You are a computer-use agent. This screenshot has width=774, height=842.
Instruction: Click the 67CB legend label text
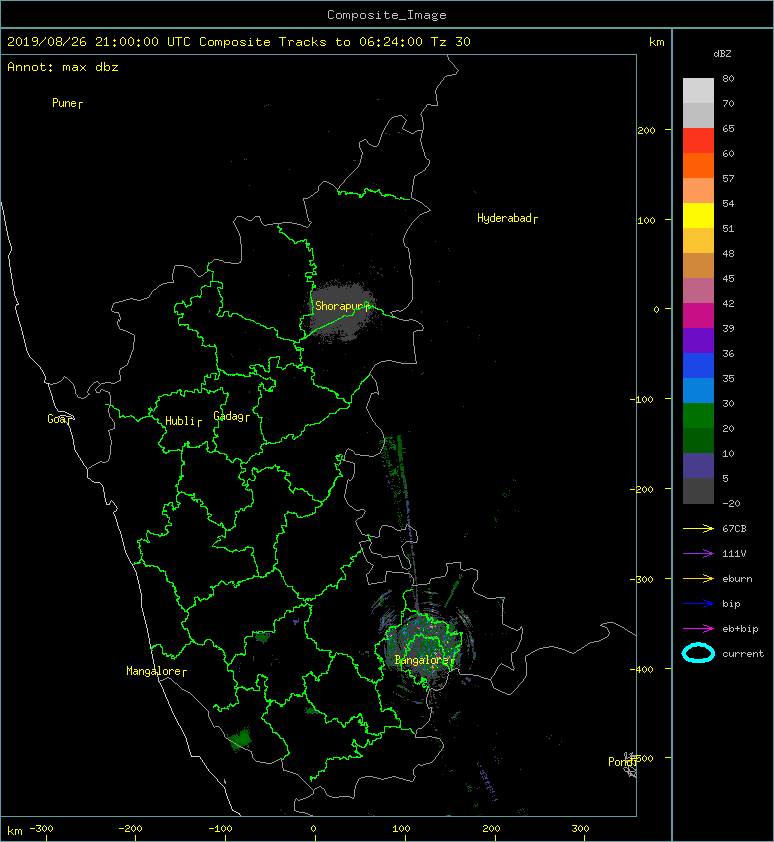[x=734, y=528]
